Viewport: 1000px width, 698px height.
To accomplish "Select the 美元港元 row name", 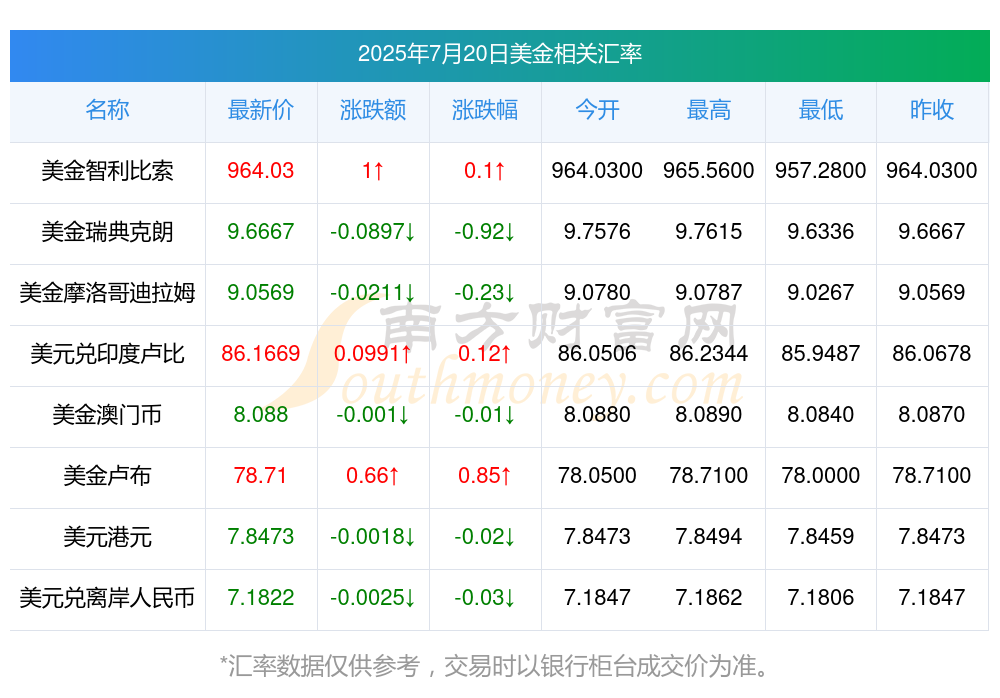I will click(107, 537).
